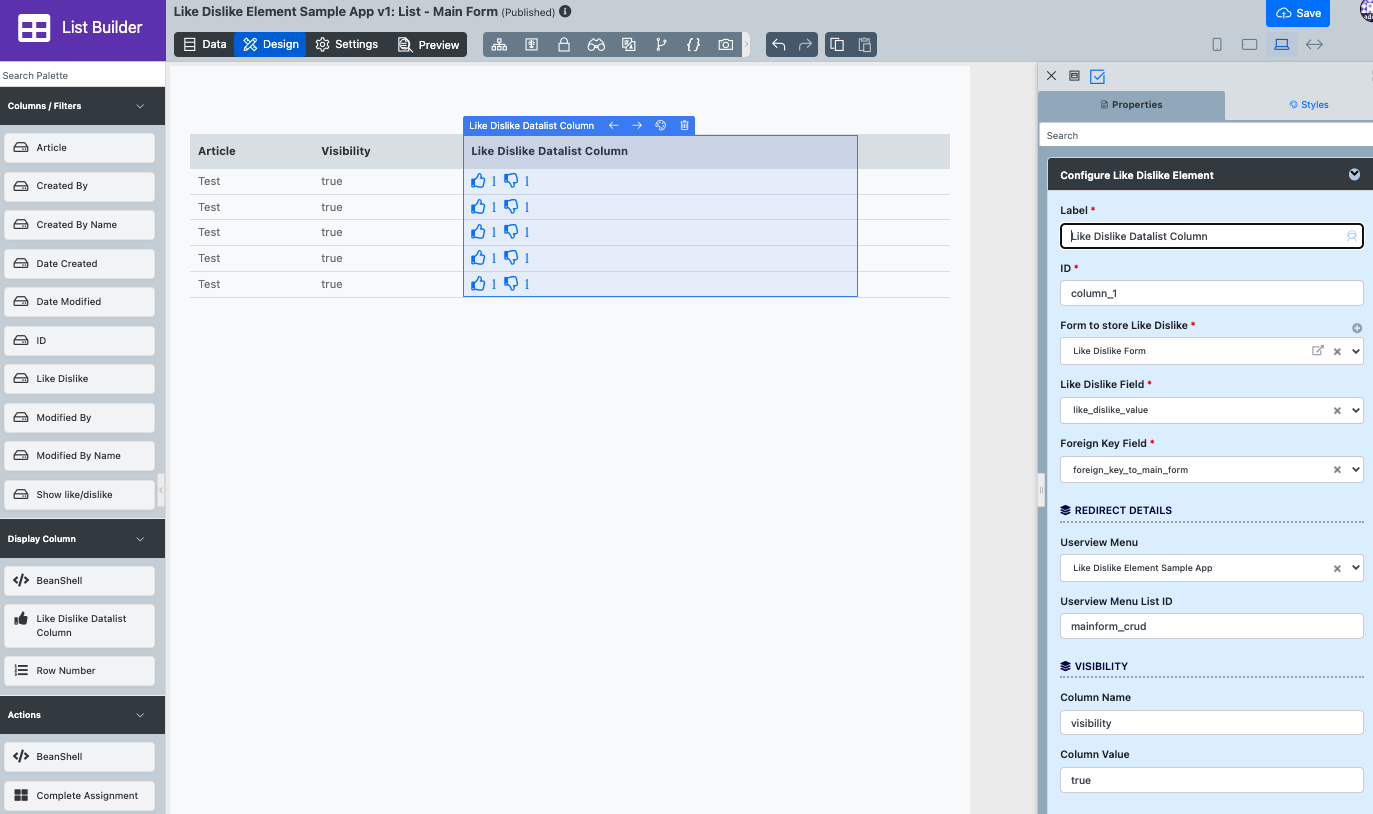Switch to mobile phone preview icon

point(1217,45)
